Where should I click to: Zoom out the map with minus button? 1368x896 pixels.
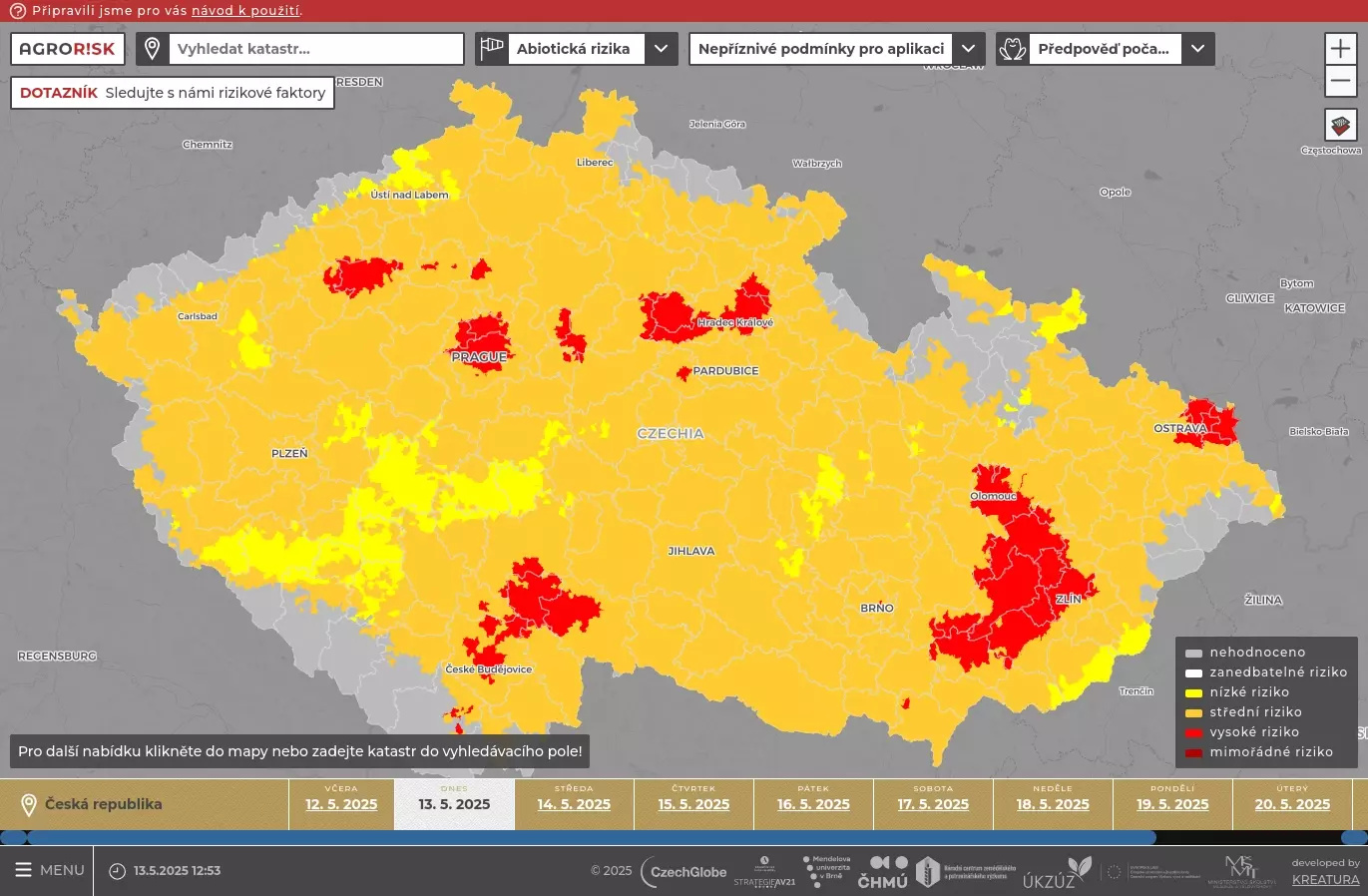pos(1340,81)
